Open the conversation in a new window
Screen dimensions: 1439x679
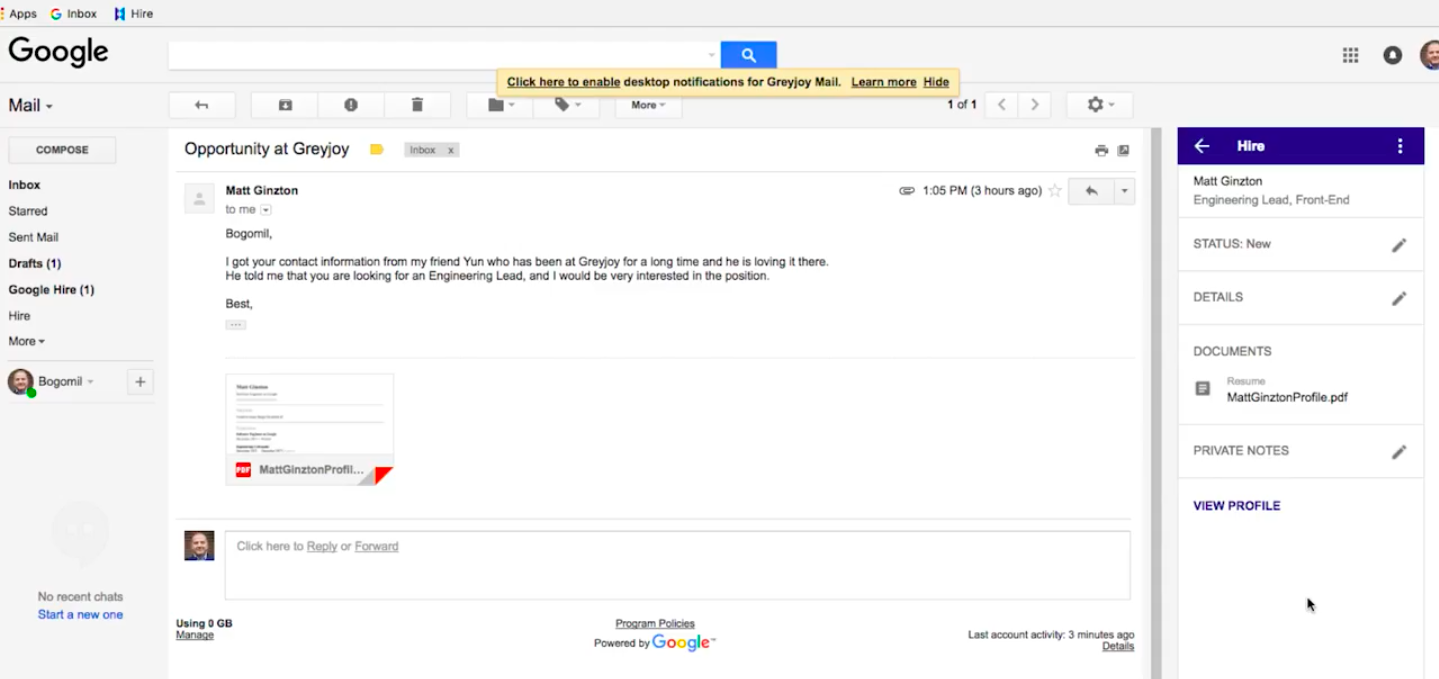[x=1123, y=151]
